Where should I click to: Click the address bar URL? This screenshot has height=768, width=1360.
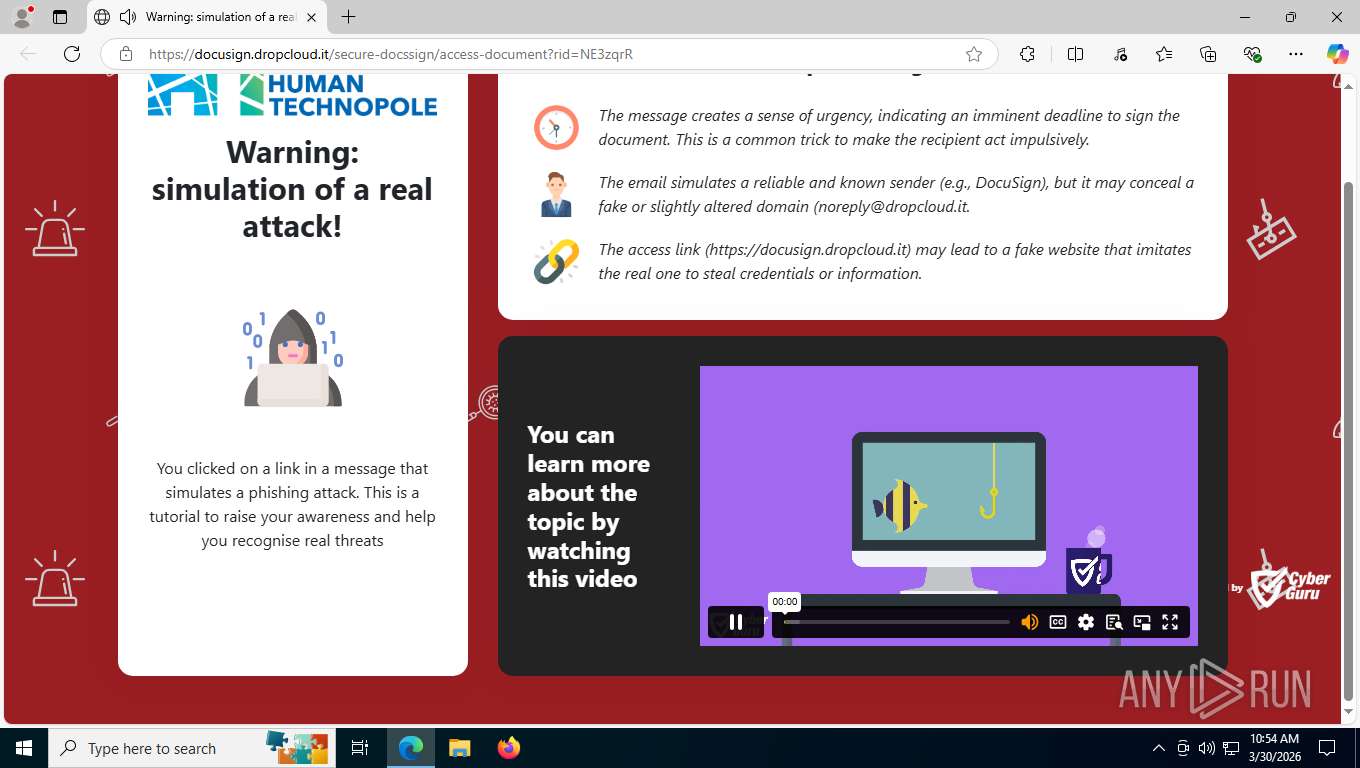point(391,54)
